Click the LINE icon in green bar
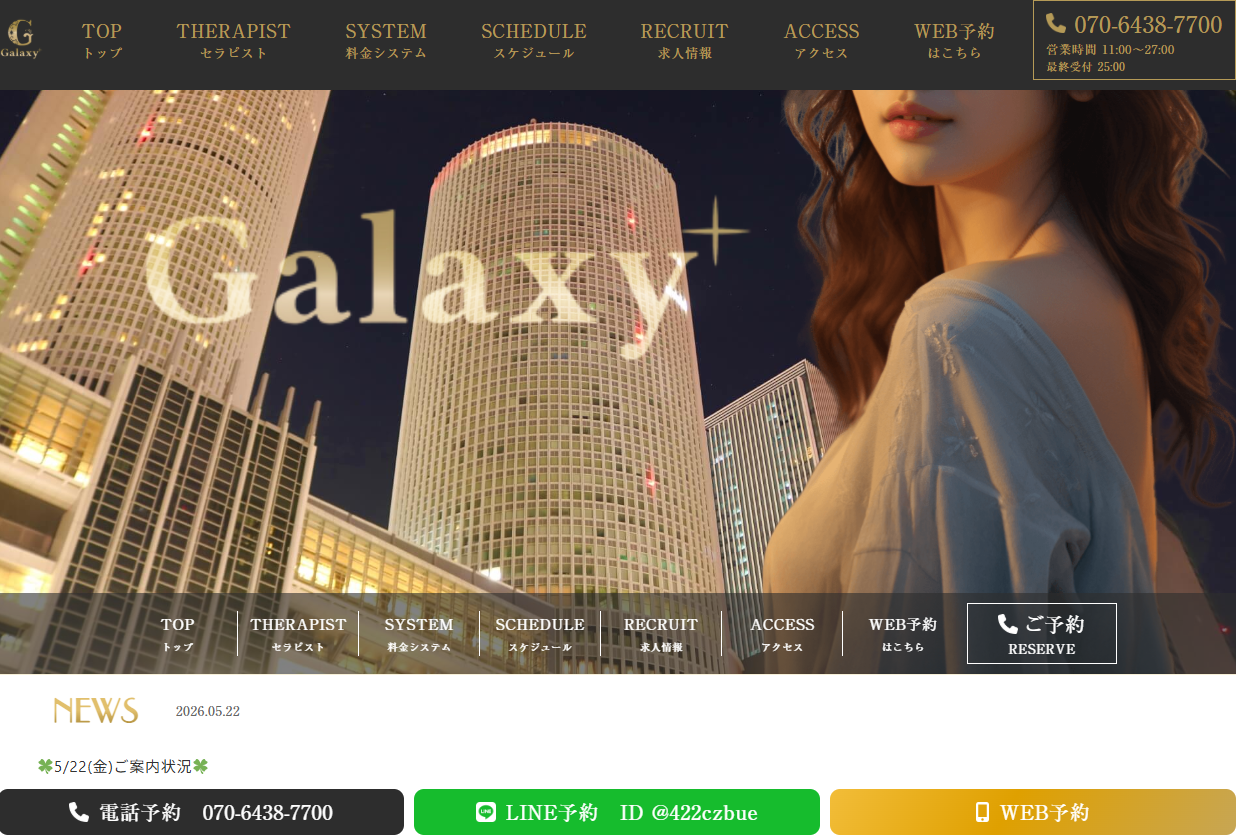 coord(486,812)
